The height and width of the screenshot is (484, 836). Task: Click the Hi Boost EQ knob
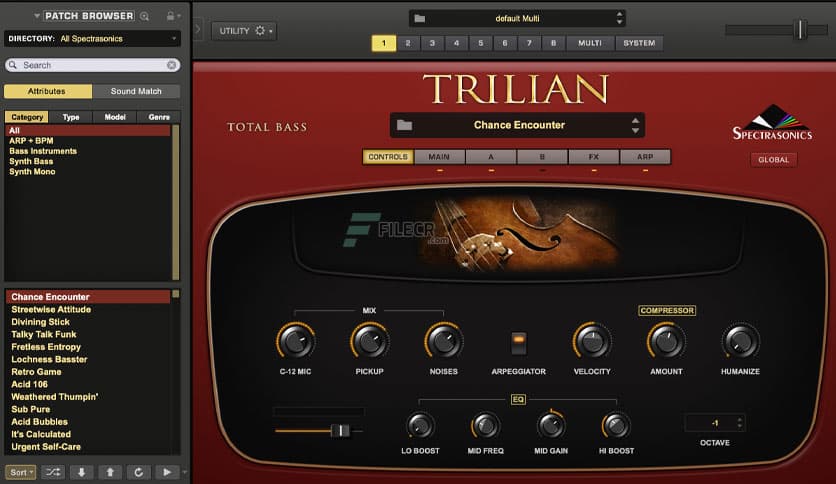click(x=616, y=426)
